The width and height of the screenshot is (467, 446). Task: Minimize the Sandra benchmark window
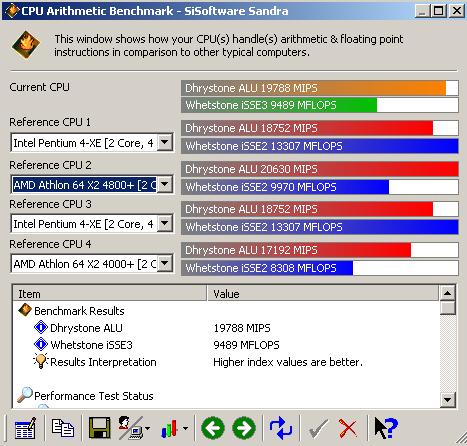coord(422,11)
